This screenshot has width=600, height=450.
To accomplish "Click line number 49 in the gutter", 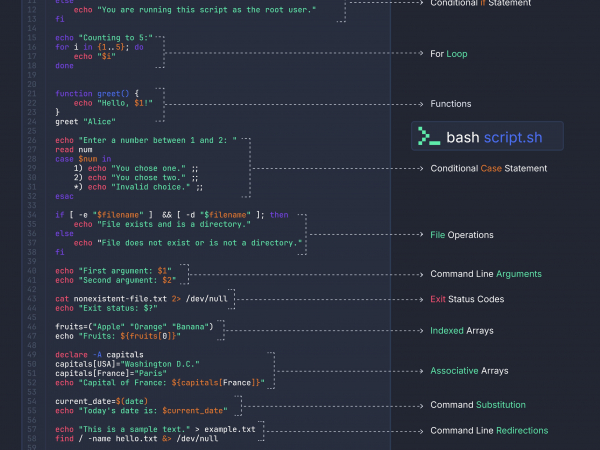I will click(32, 355).
